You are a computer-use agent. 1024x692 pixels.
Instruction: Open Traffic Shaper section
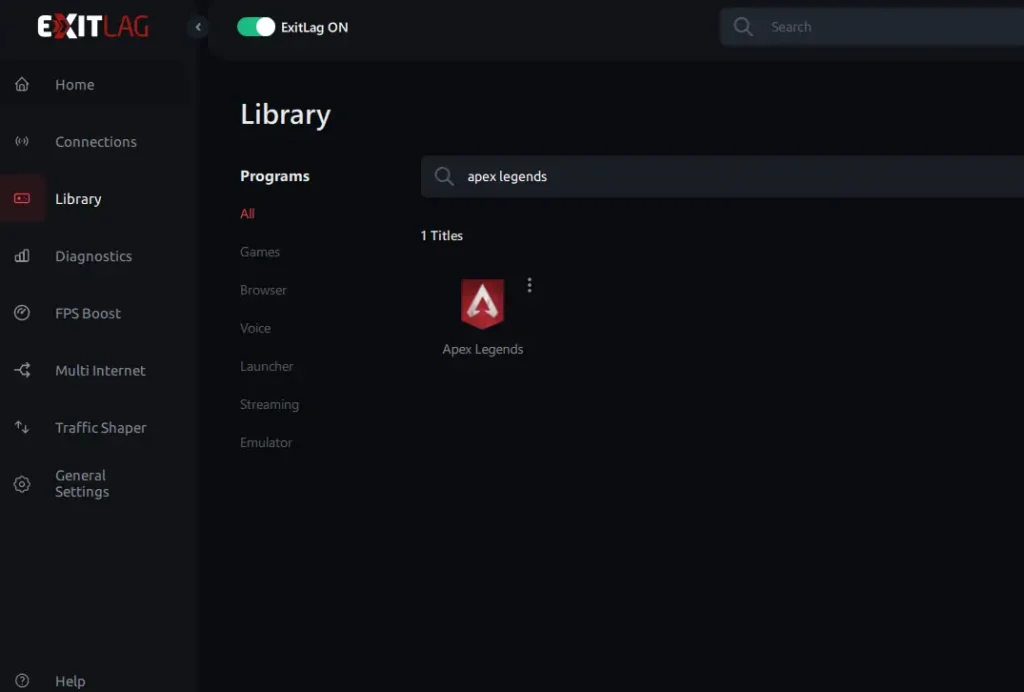(101, 428)
